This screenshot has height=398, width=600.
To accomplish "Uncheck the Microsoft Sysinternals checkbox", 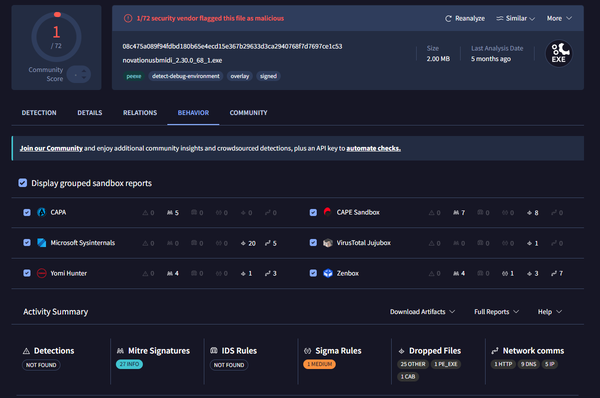I will coord(27,243).
